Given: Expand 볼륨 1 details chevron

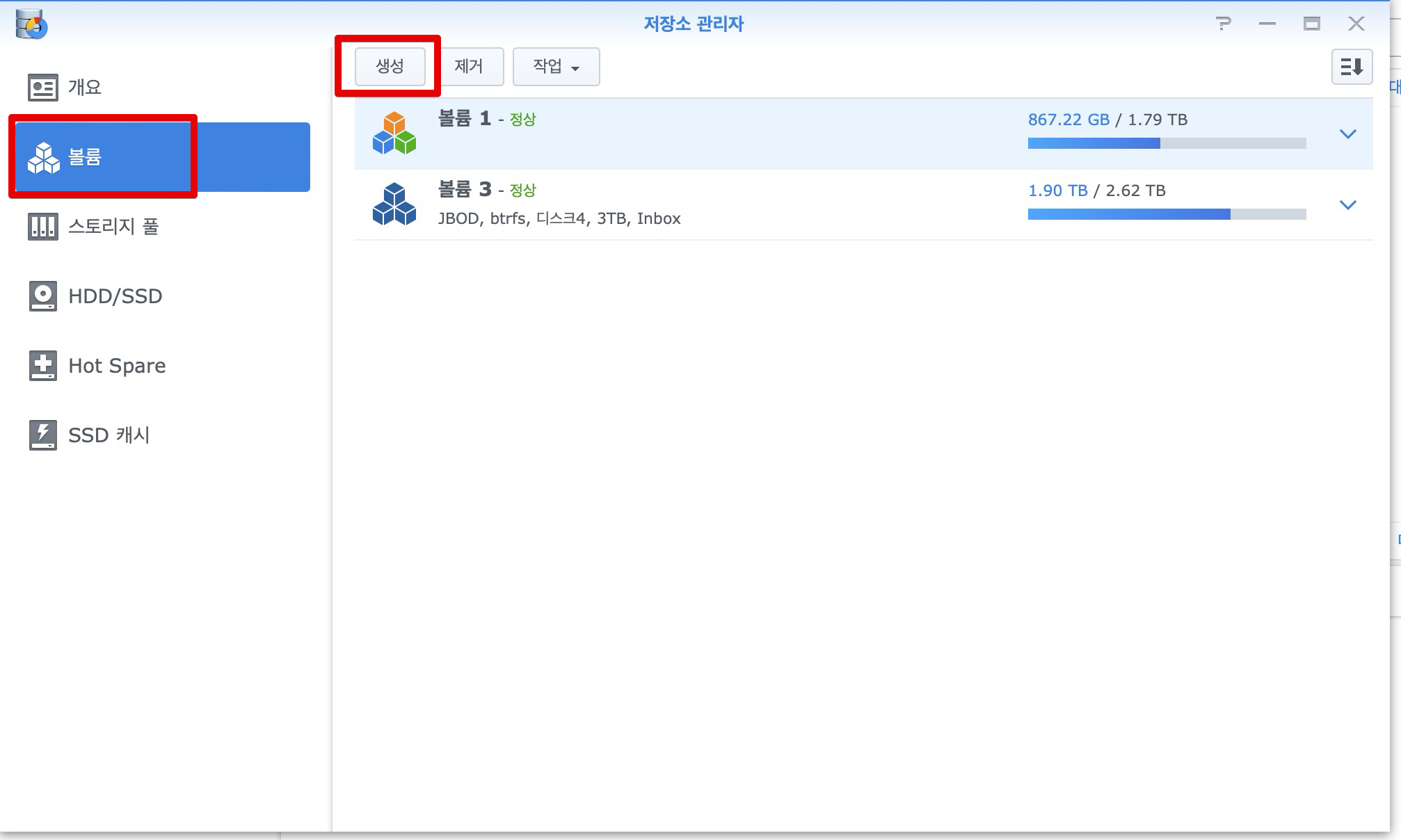Looking at the screenshot, I should pos(1347,134).
